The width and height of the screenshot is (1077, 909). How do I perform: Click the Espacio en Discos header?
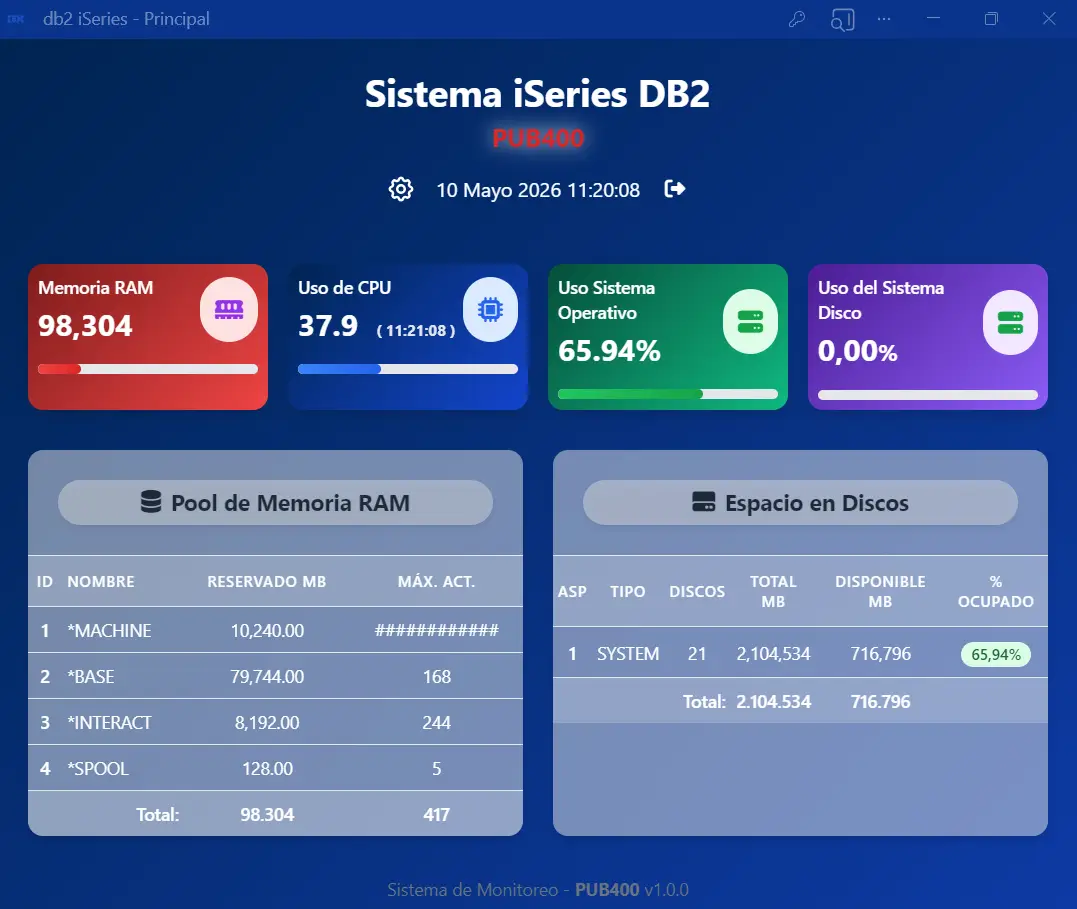pyautogui.click(x=800, y=503)
